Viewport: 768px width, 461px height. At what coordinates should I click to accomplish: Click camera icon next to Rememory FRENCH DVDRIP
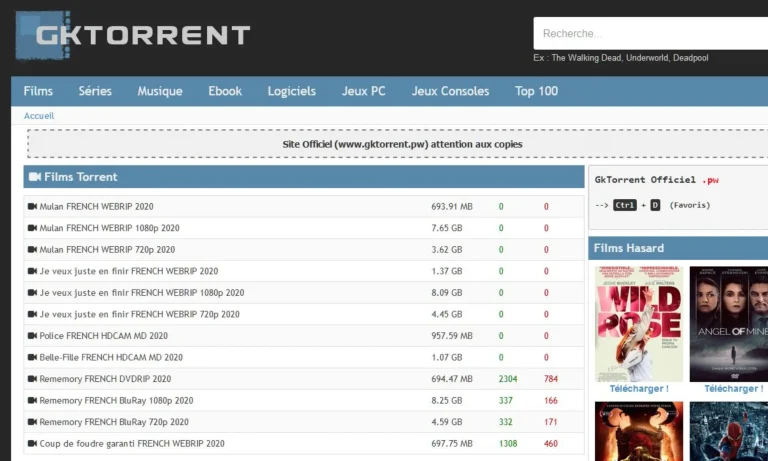coord(32,379)
